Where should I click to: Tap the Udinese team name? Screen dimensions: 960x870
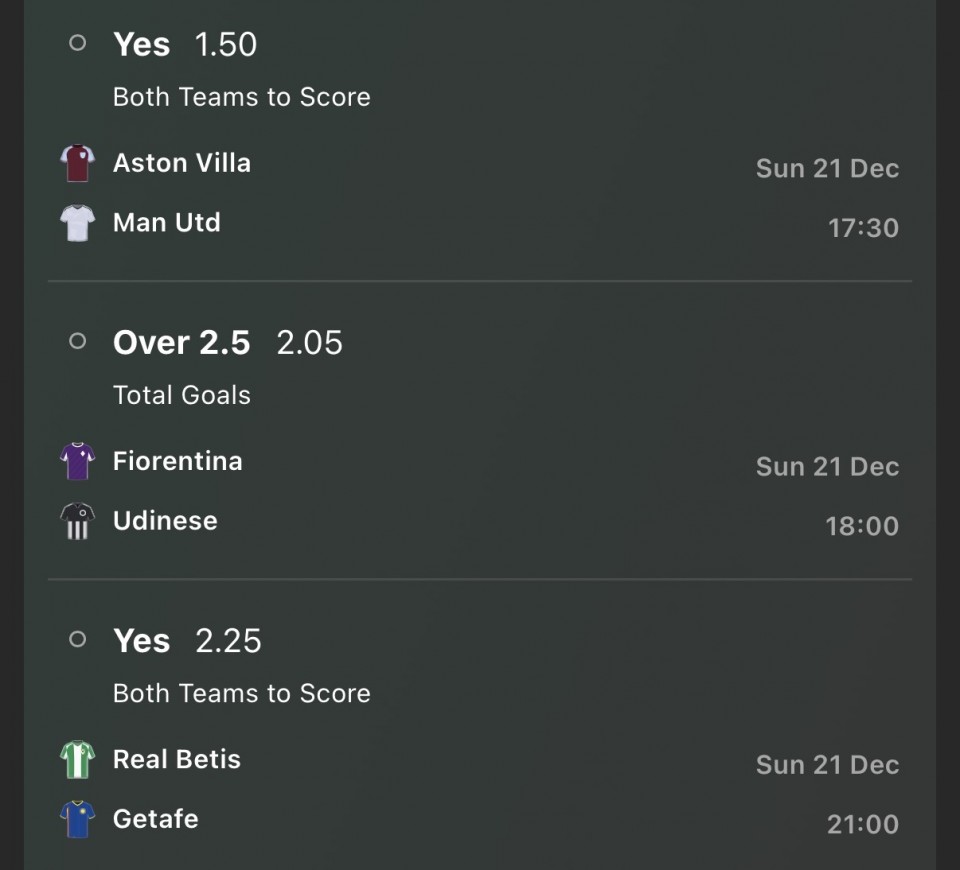[165, 521]
